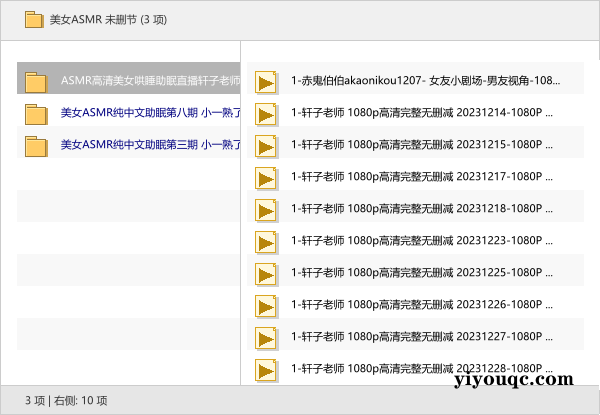Image resolution: width=600 pixels, height=415 pixels.
Task: Click the video icon for the 赤鬼伯伯akaonikou1207 file
Action: click(x=266, y=82)
